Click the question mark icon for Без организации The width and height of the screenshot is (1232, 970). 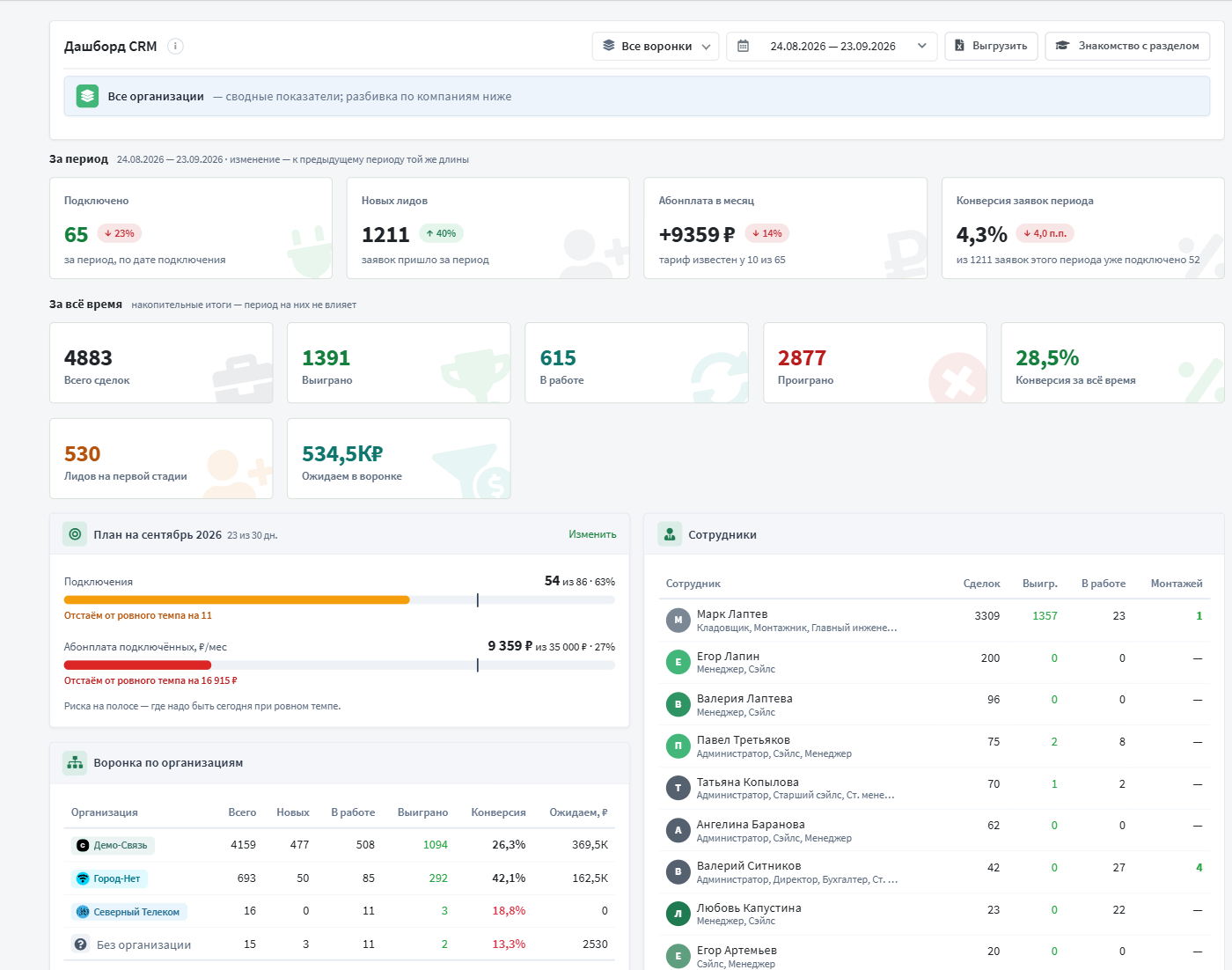pyautogui.click(x=81, y=944)
